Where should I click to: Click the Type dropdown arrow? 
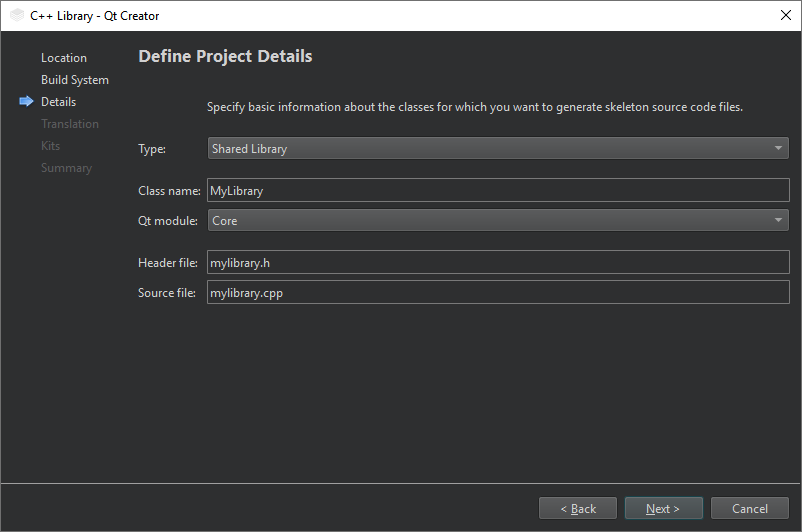[778, 149]
